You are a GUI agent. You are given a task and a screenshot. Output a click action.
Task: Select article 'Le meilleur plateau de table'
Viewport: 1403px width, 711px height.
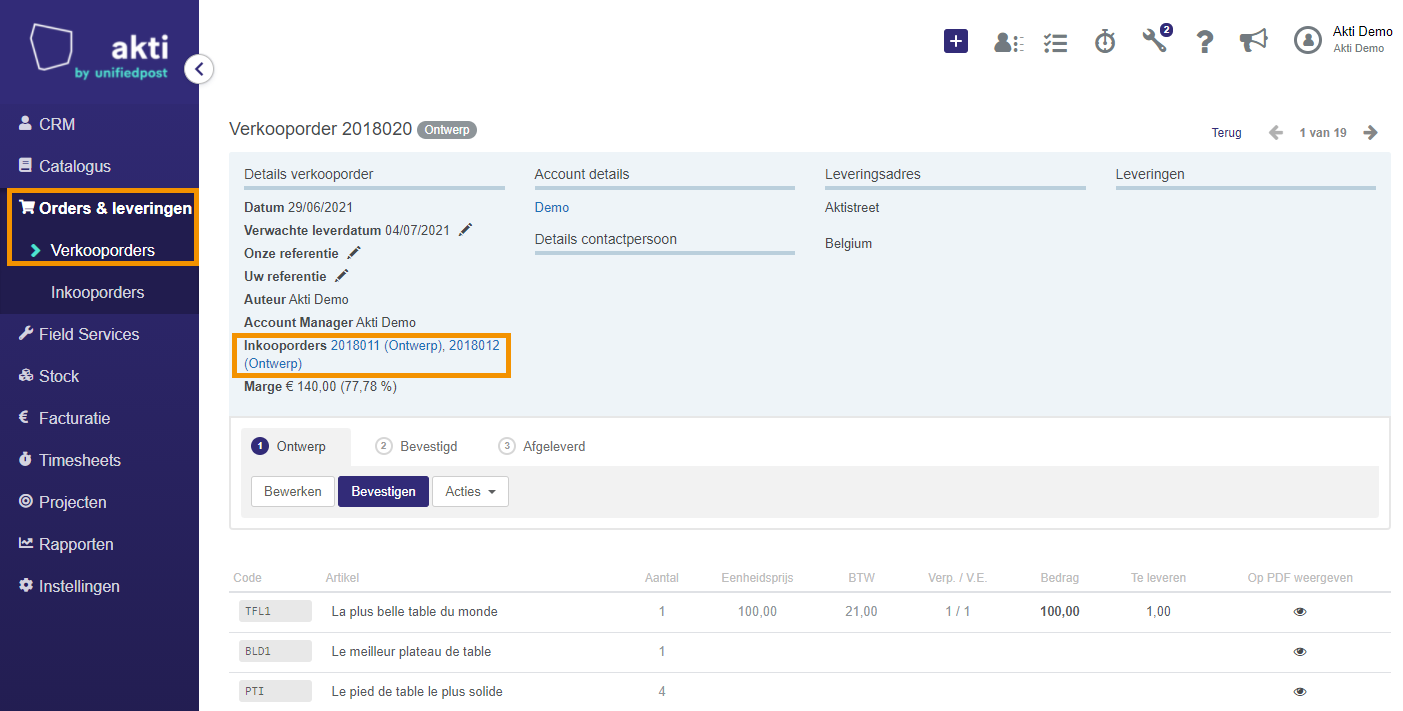click(411, 652)
